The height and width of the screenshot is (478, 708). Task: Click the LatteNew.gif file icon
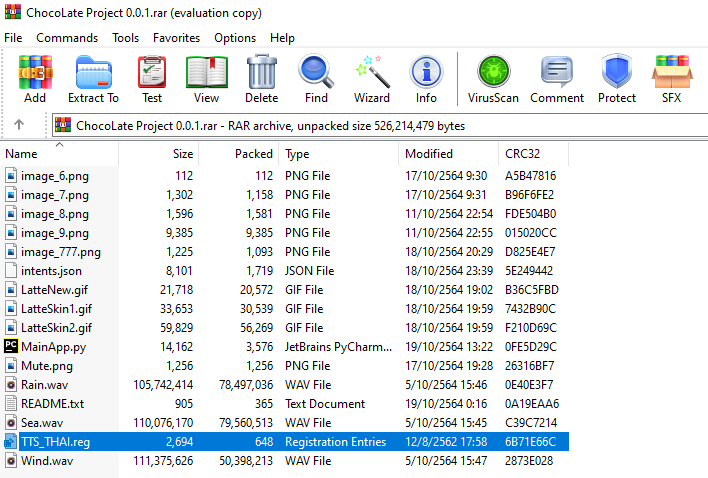[x=11, y=290]
